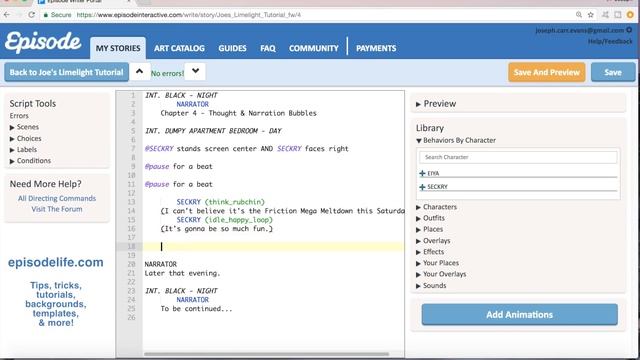Click the Episode logo

click(x=43, y=42)
